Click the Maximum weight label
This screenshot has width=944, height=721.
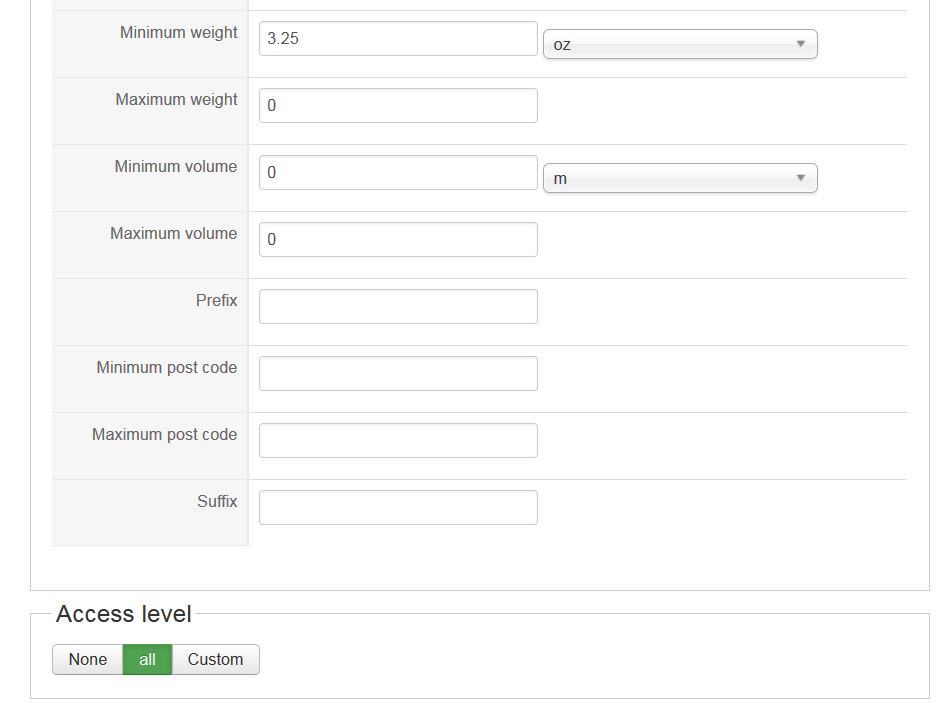[177, 100]
